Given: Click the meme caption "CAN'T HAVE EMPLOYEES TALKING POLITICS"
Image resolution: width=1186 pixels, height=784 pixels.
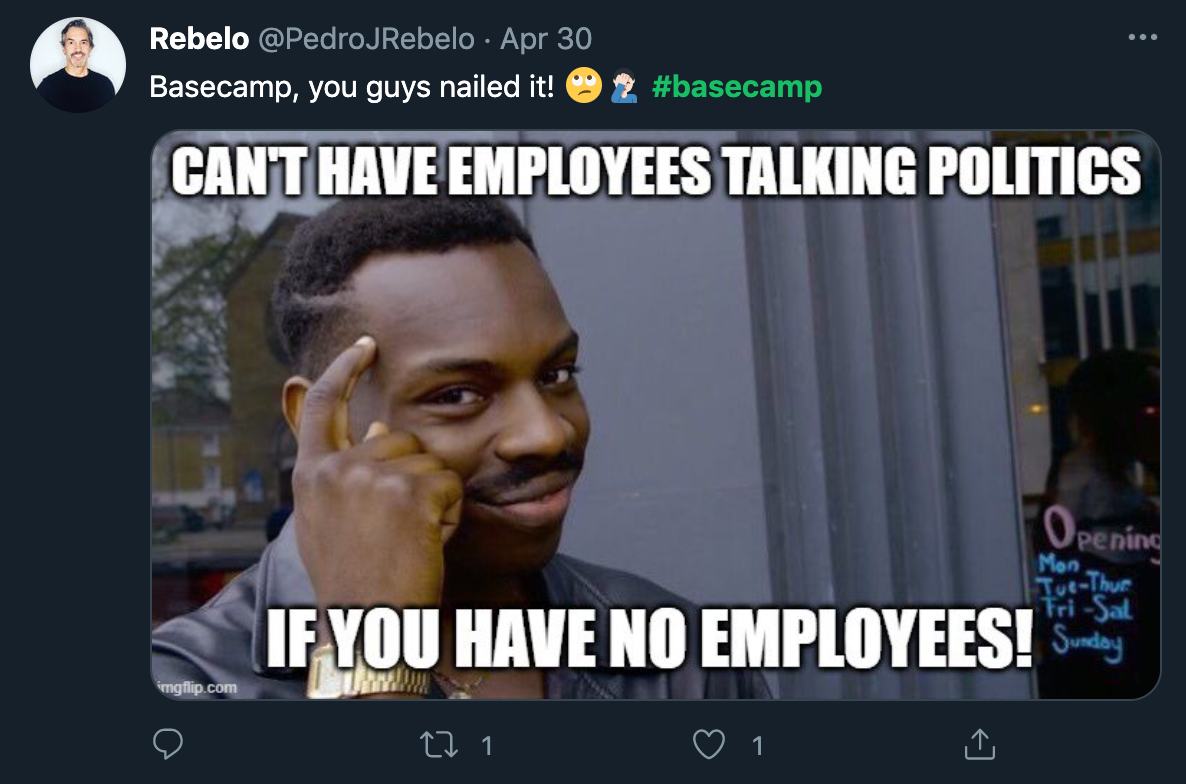Looking at the screenshot, I should tap(656, 171).
